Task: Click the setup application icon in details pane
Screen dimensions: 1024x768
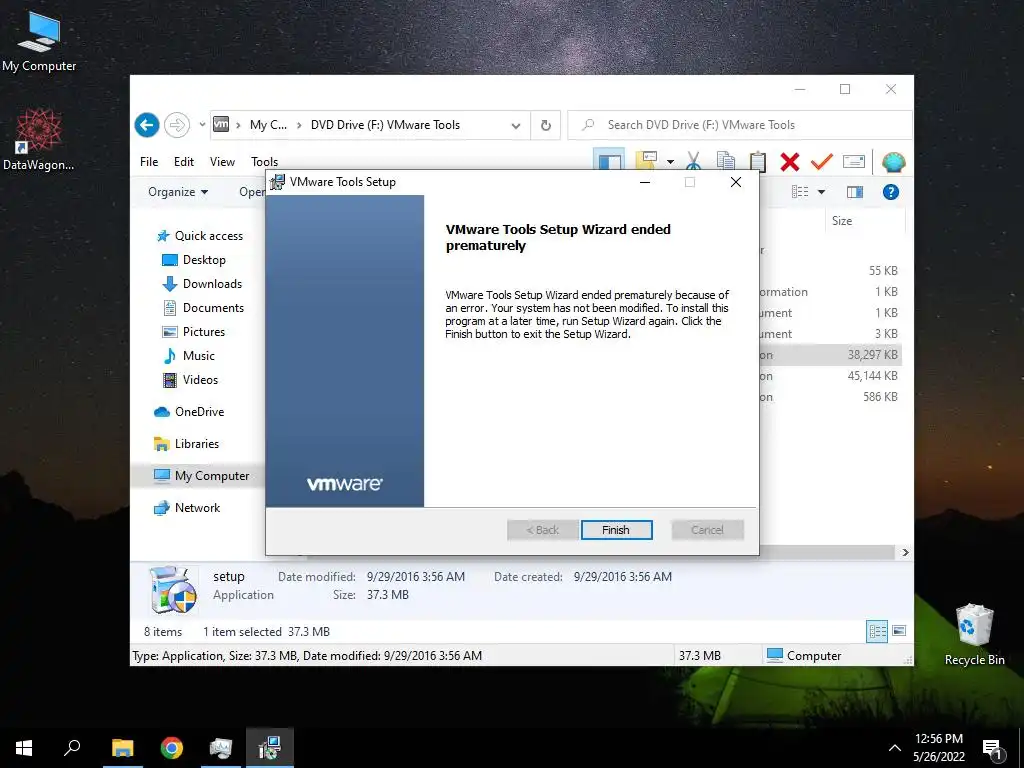Action: point(173,590)
